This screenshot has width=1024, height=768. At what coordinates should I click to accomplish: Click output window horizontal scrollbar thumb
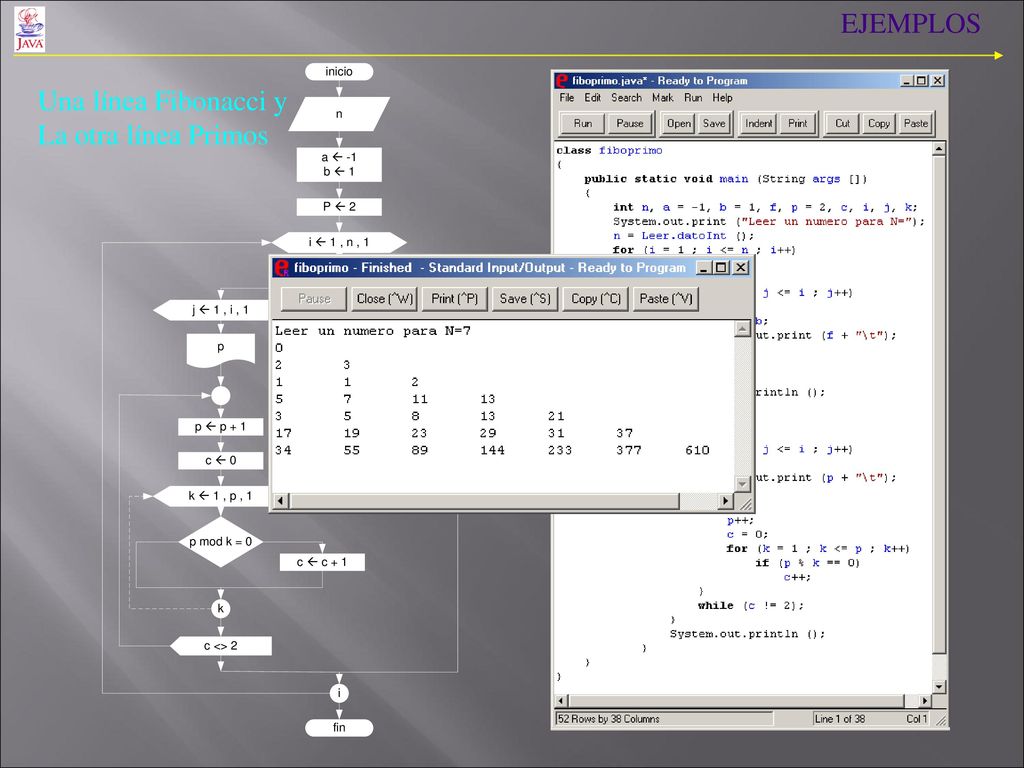[x=484, y=501]
